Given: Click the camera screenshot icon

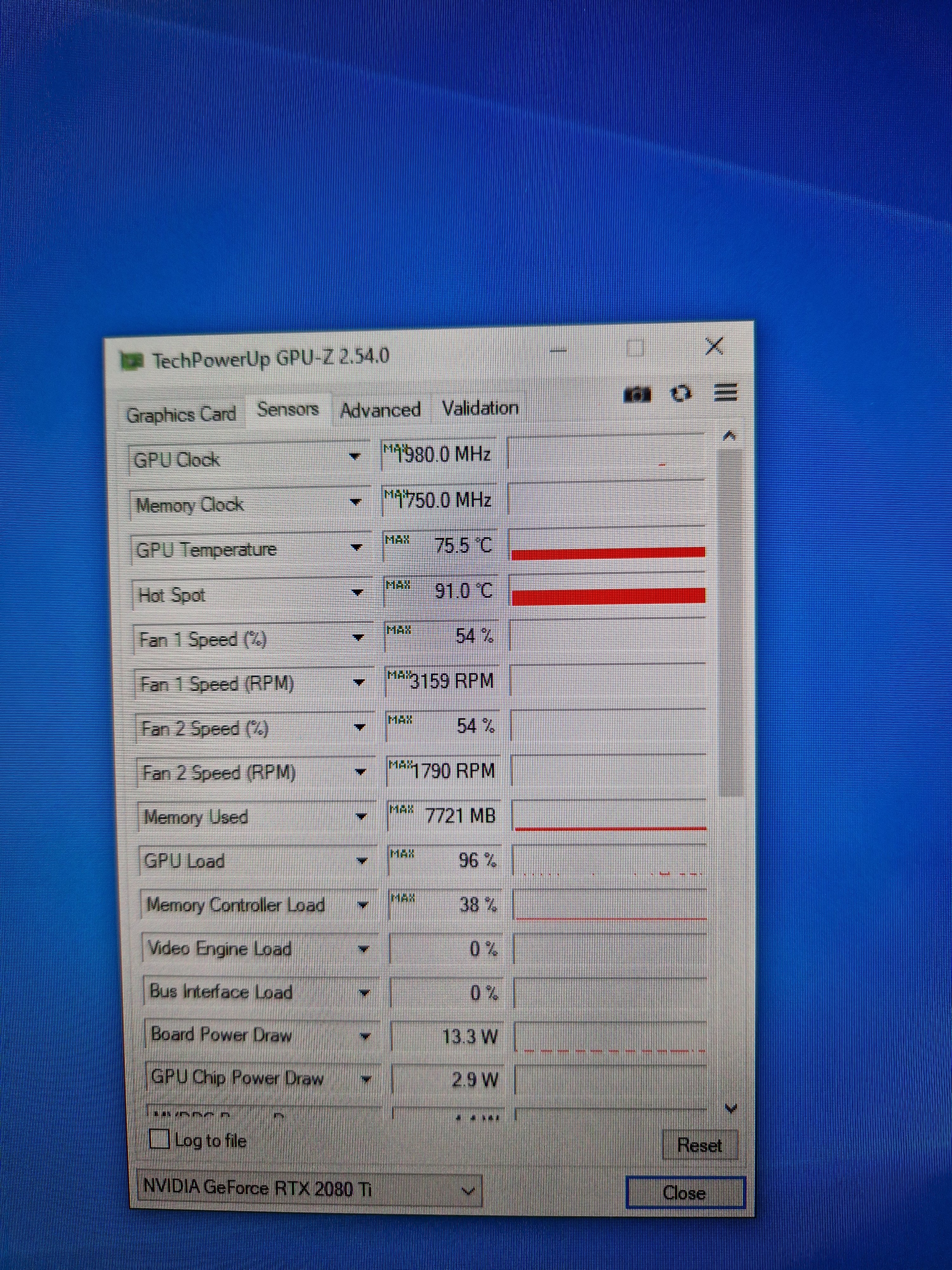Looking at the screenshot, I should (x=637, y=394).
